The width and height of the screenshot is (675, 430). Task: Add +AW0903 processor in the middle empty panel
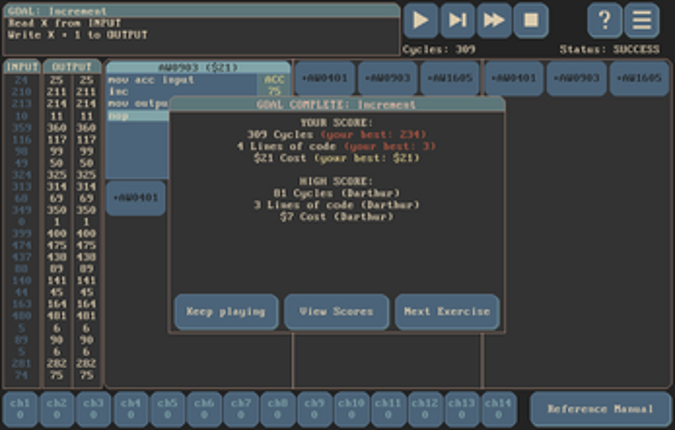click(388, 78)
